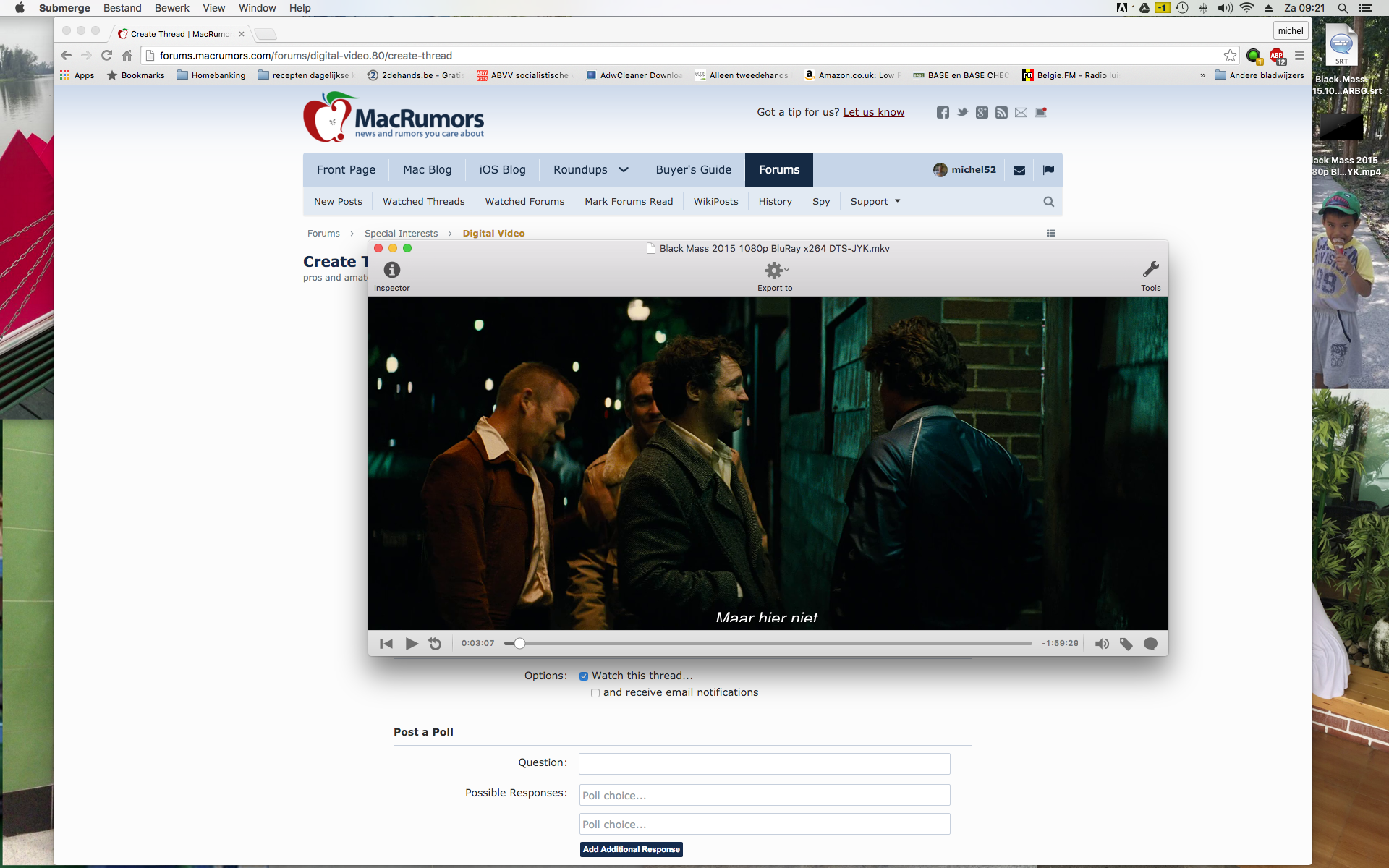
Task: Enable receive email notifications checkbox
Action: (x=595, y=693)
